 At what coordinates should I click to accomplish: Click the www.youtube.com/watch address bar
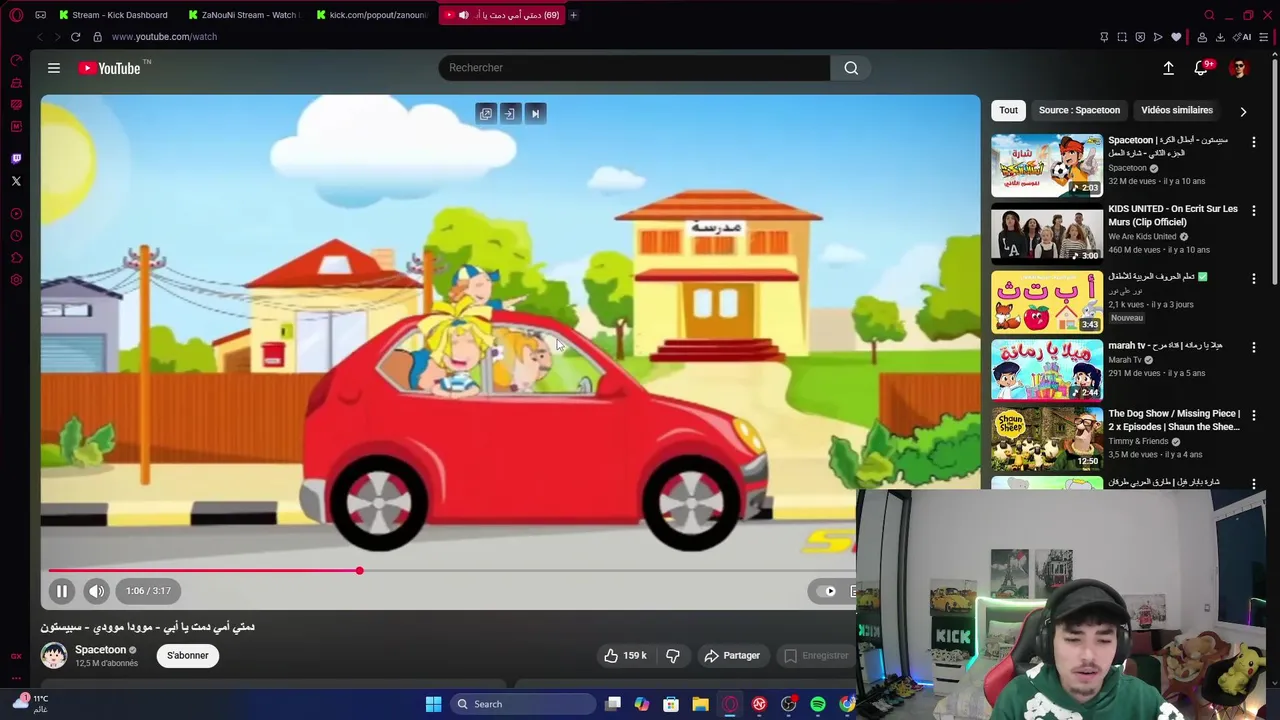point(164,37)
